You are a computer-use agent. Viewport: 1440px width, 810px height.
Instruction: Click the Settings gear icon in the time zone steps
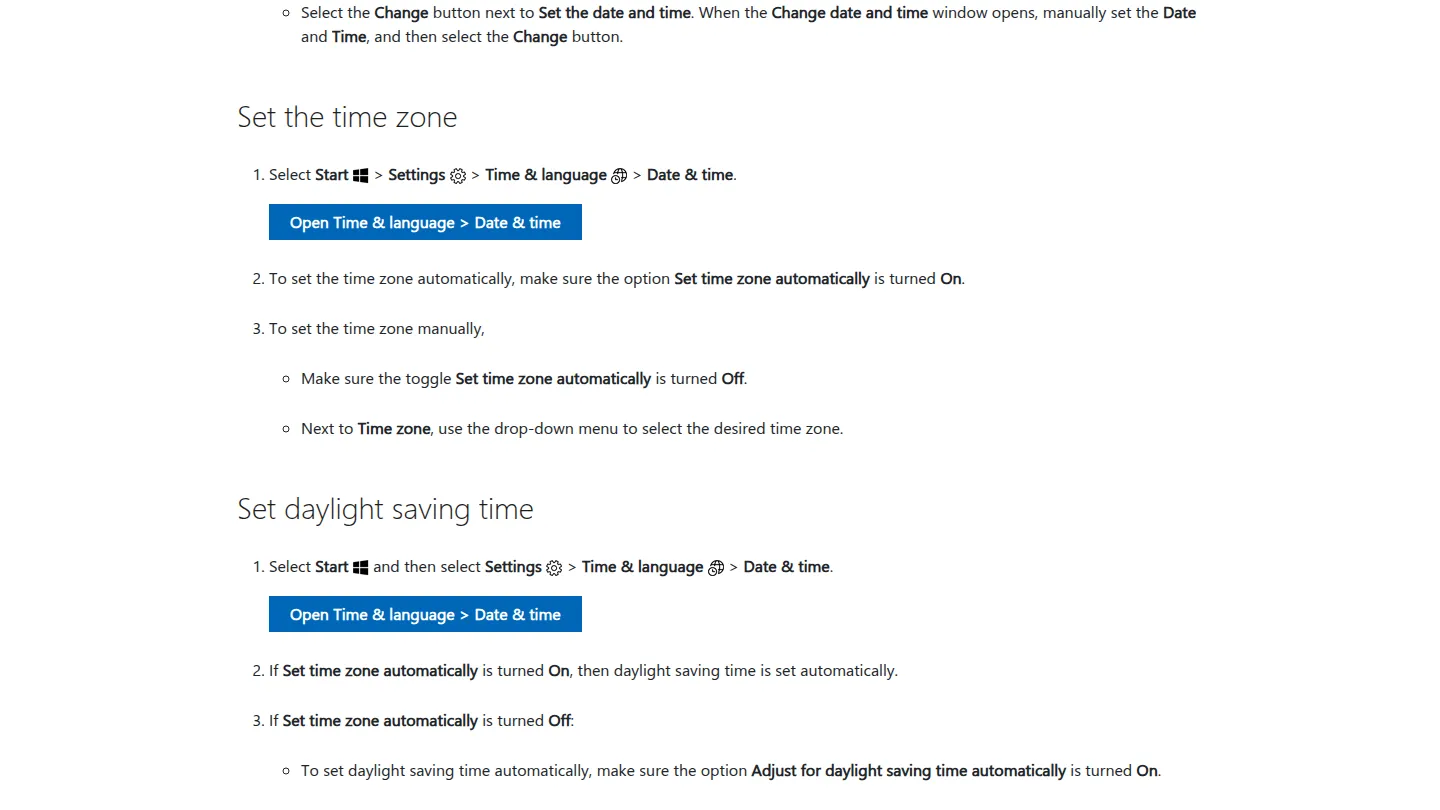[458, 176]
